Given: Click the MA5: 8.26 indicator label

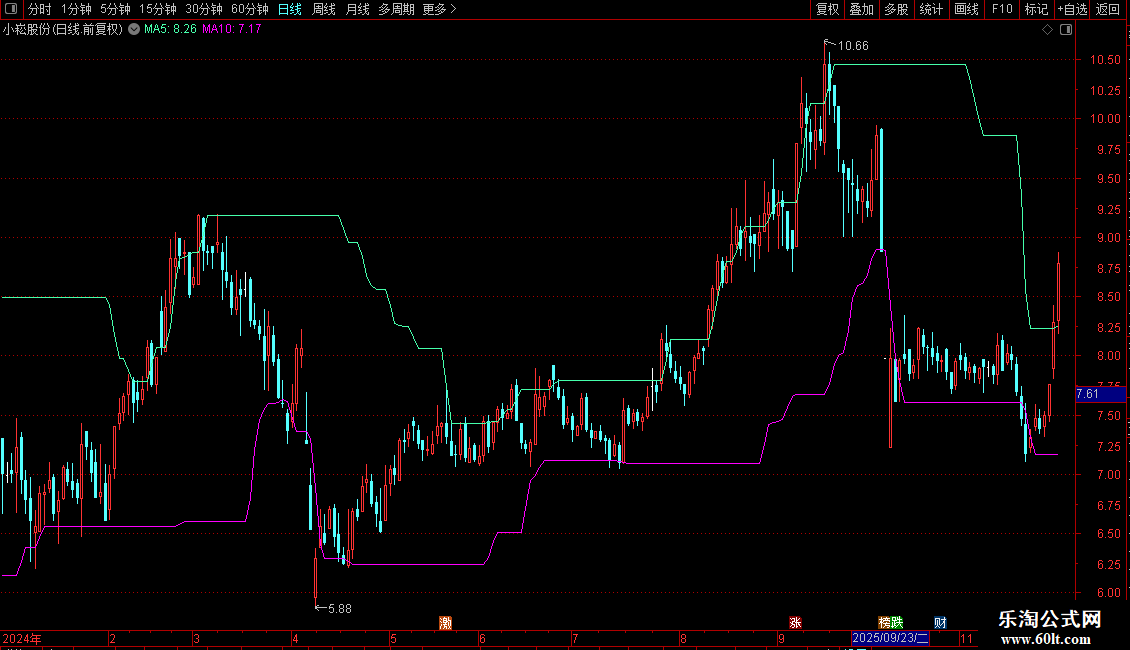Looking at the screenshot, I should (x=170, y=30).
